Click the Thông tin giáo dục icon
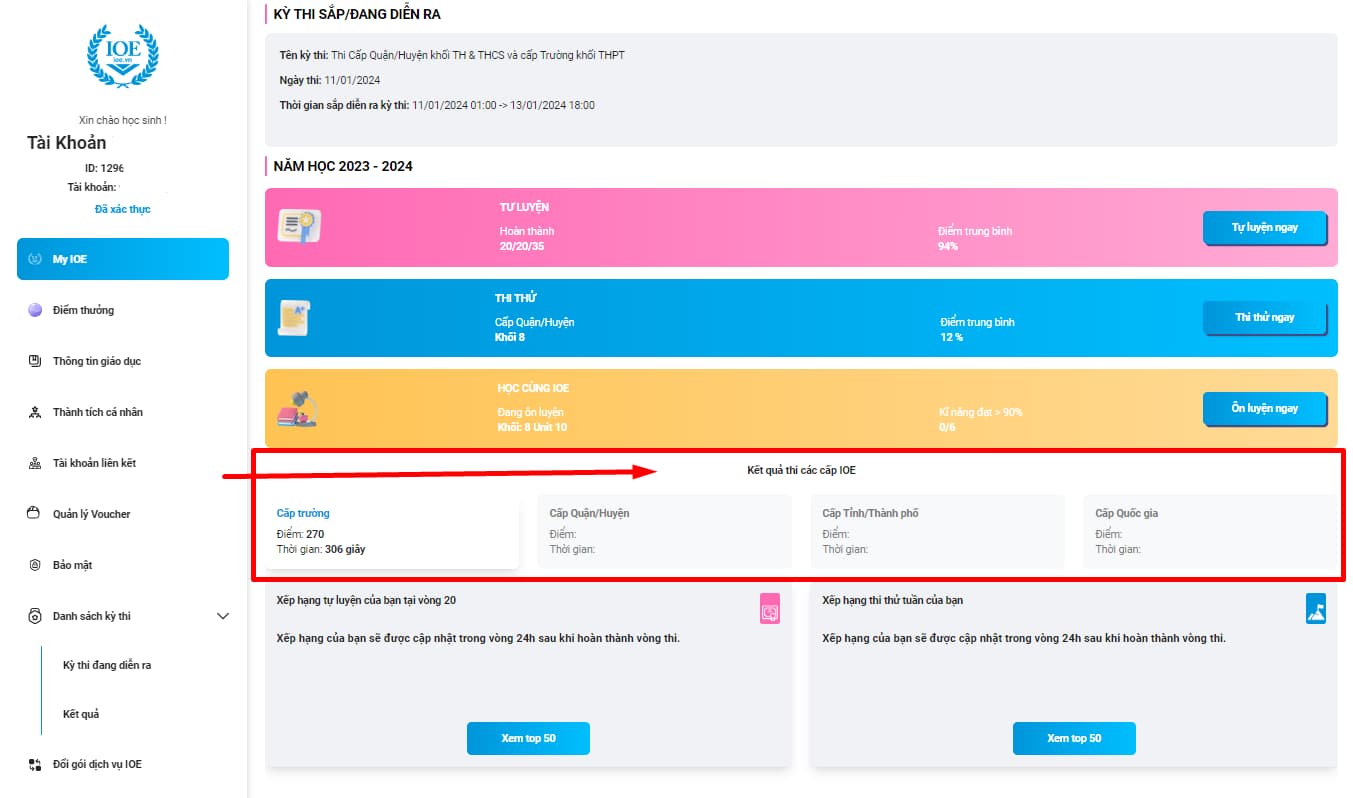The width and height of the screenshot is (1353, 798). coord(35,361)
